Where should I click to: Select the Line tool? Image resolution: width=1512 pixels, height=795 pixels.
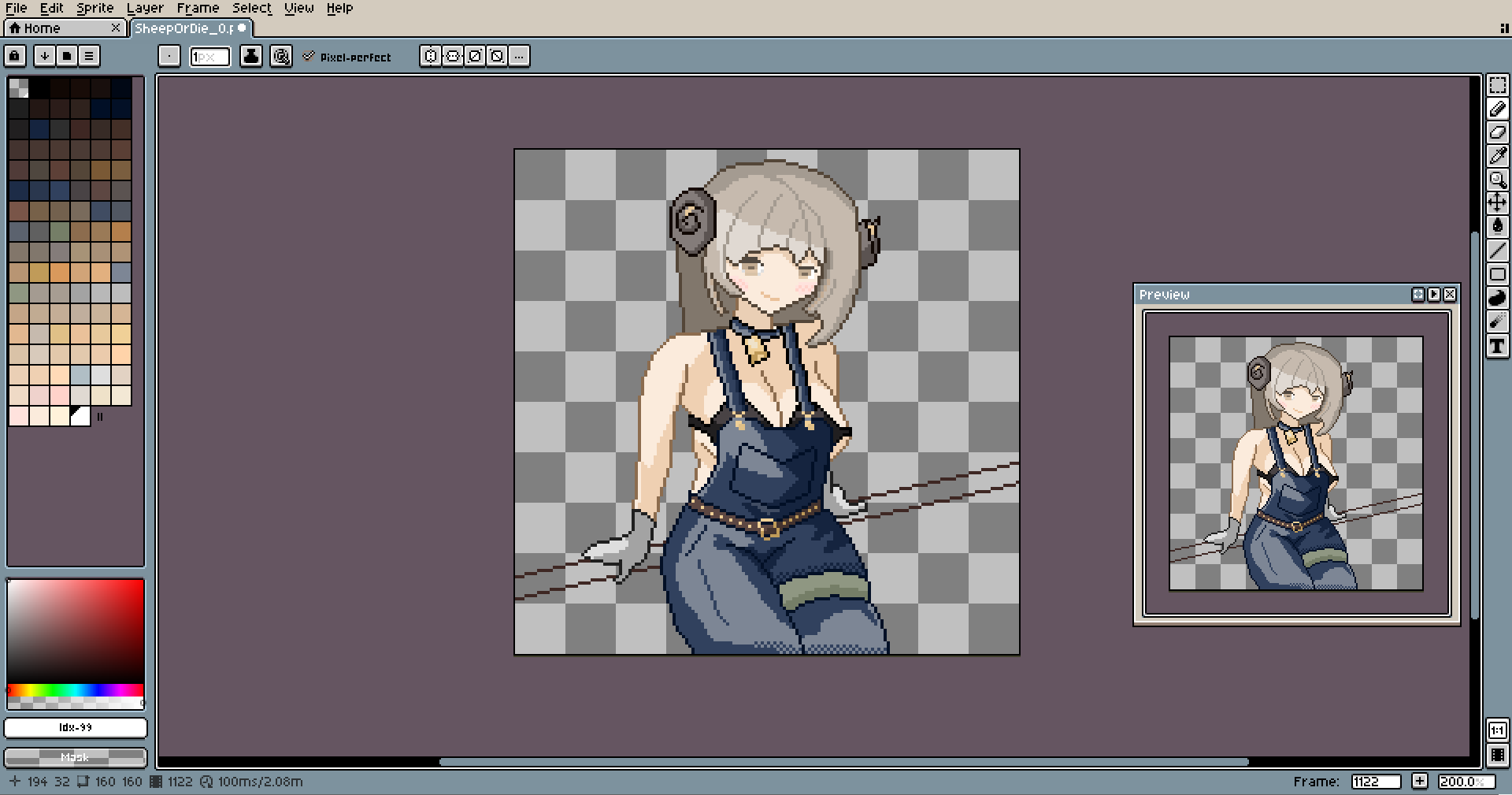1498,251
